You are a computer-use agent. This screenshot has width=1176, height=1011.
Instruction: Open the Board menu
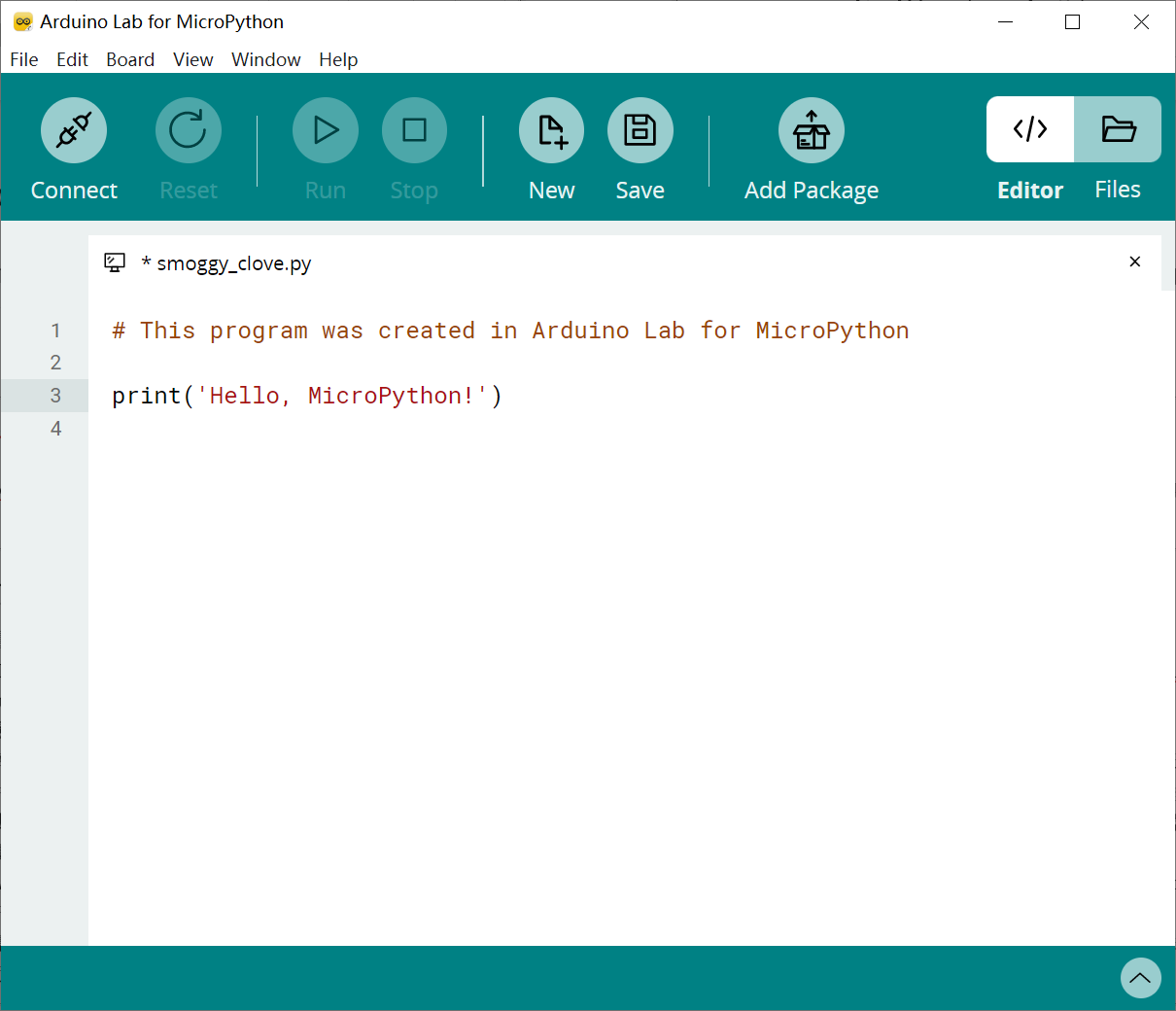click(130, 59)
